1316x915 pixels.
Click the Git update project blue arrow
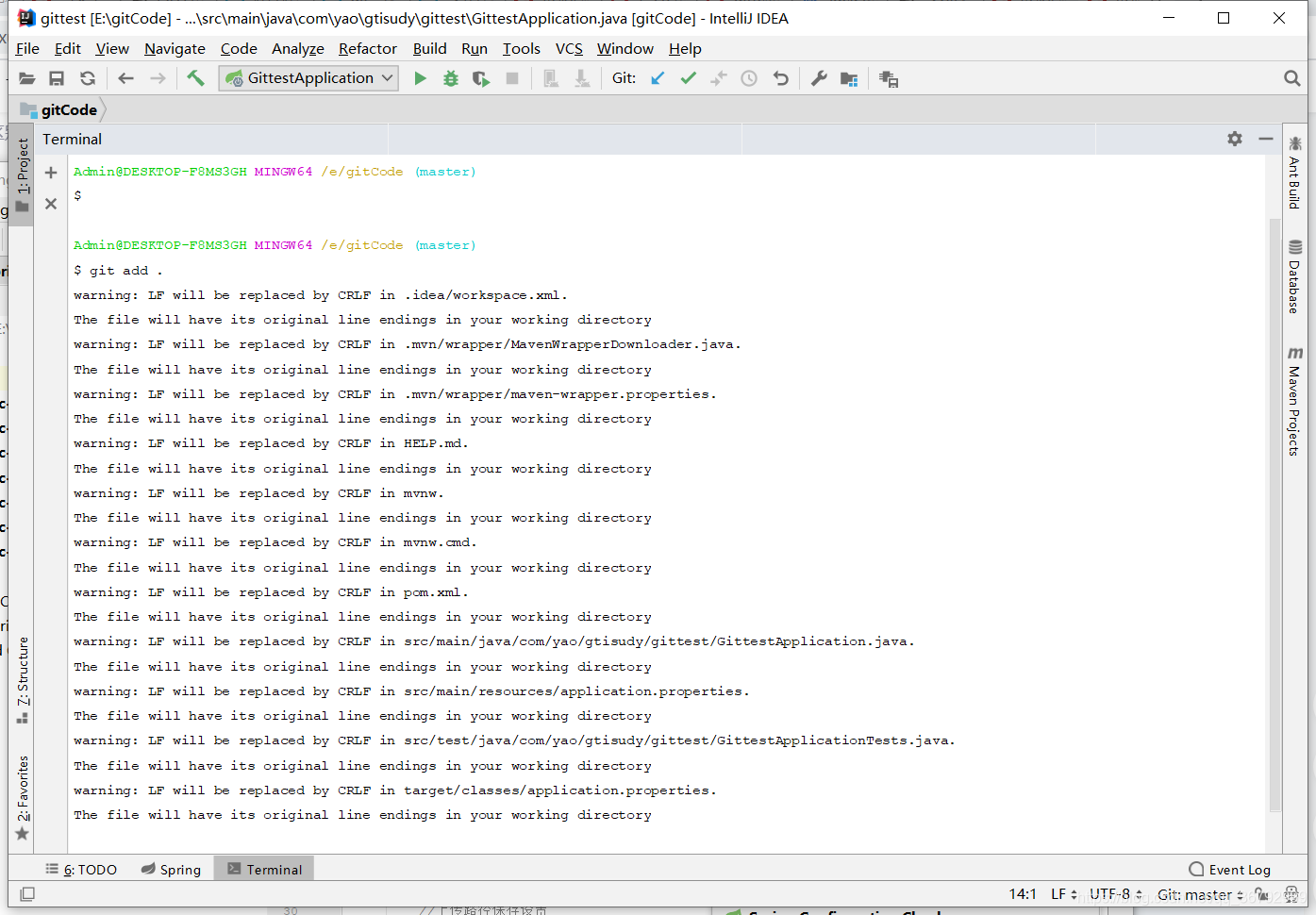[658, 78]
